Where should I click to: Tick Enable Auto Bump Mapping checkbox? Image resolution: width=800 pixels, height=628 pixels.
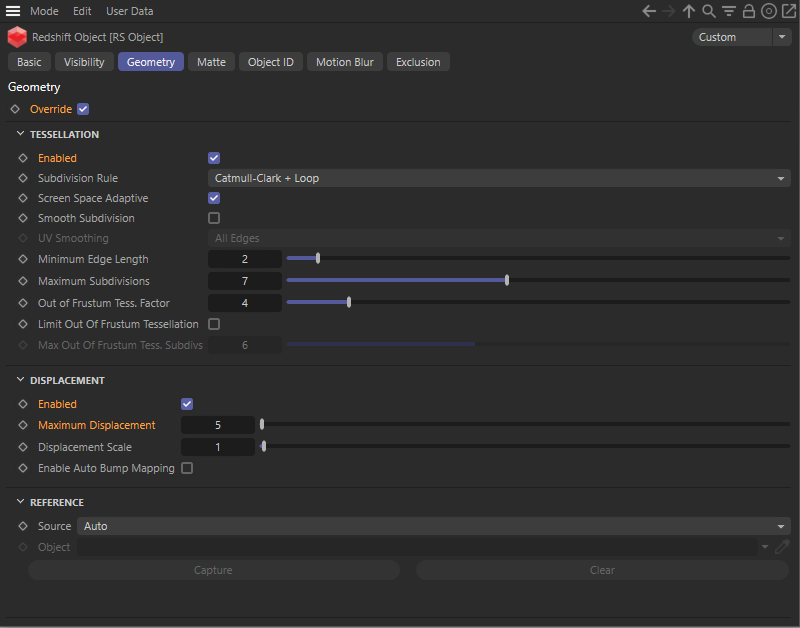[187, 468]
